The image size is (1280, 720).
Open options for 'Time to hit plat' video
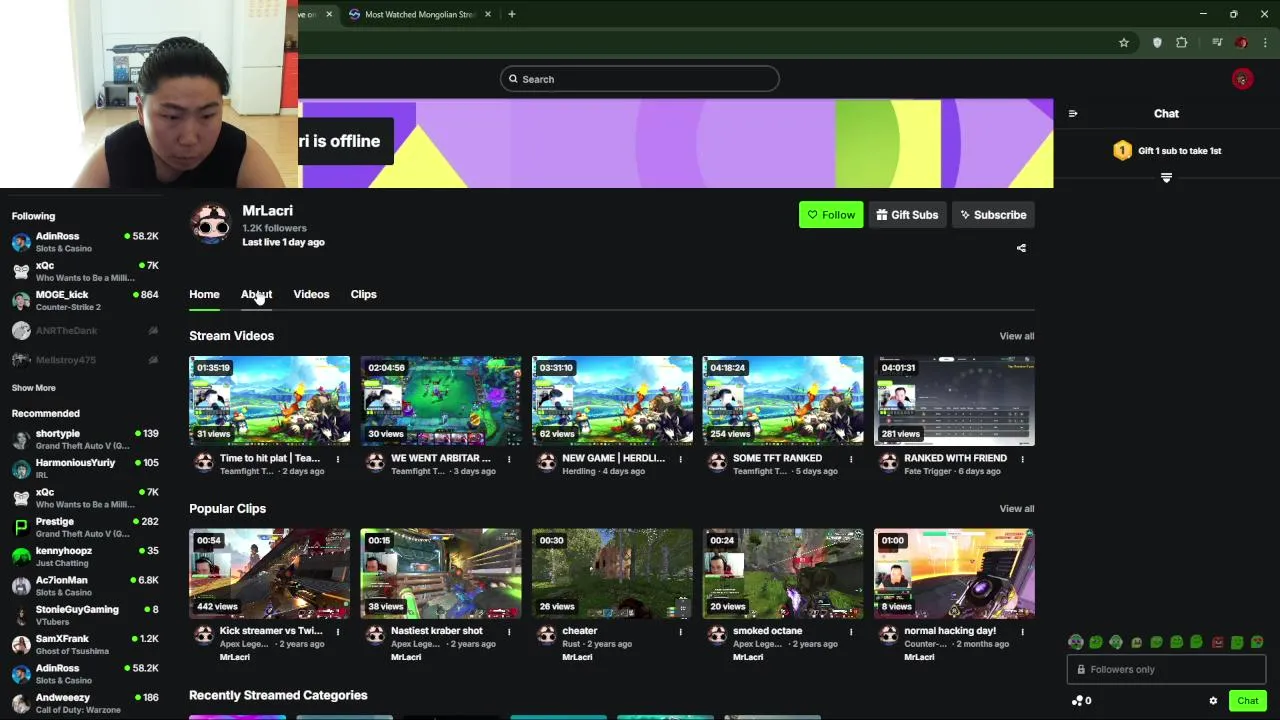click(x=338, y=459)
